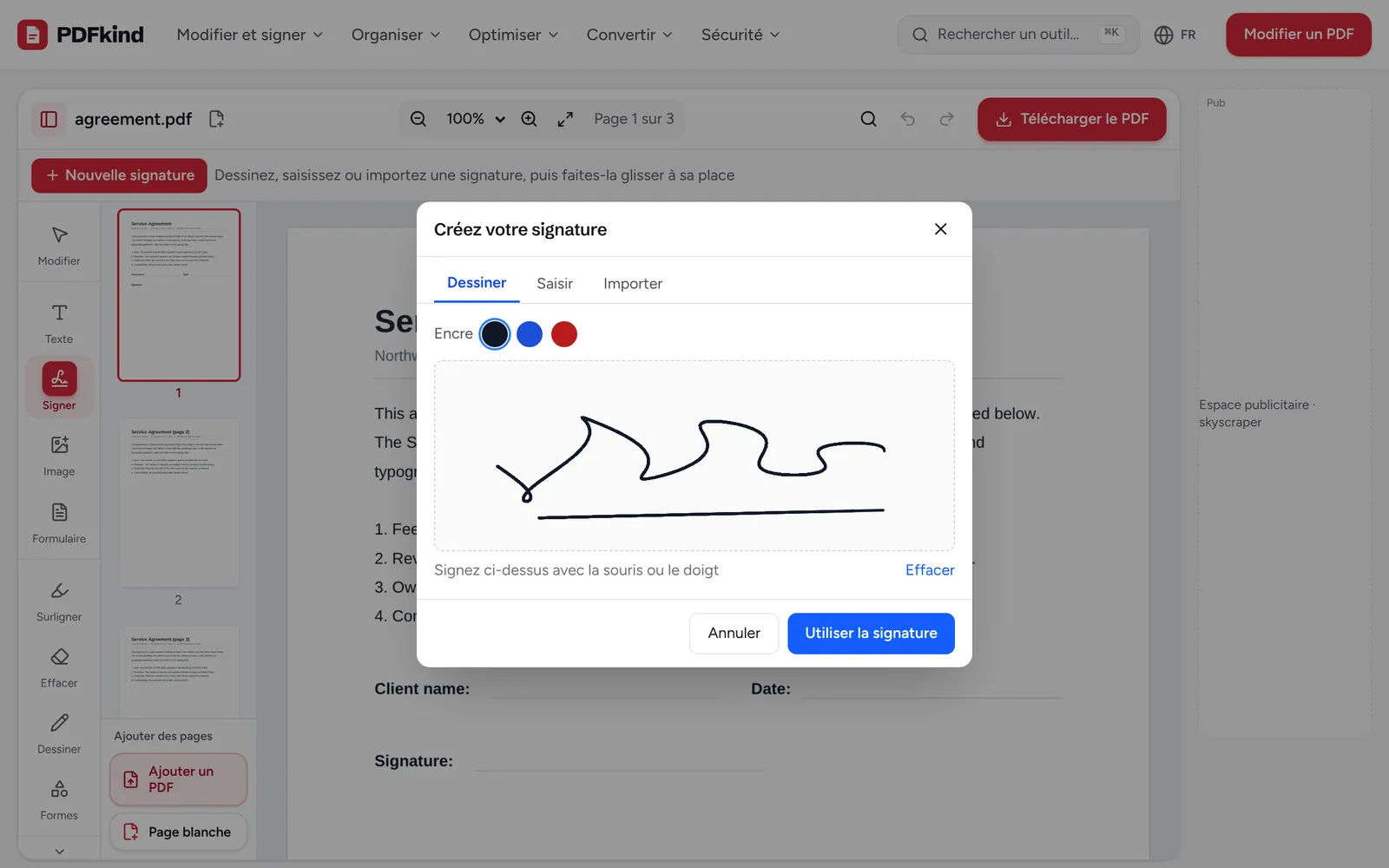Expand the Optimiser menu

pos(513,35)
